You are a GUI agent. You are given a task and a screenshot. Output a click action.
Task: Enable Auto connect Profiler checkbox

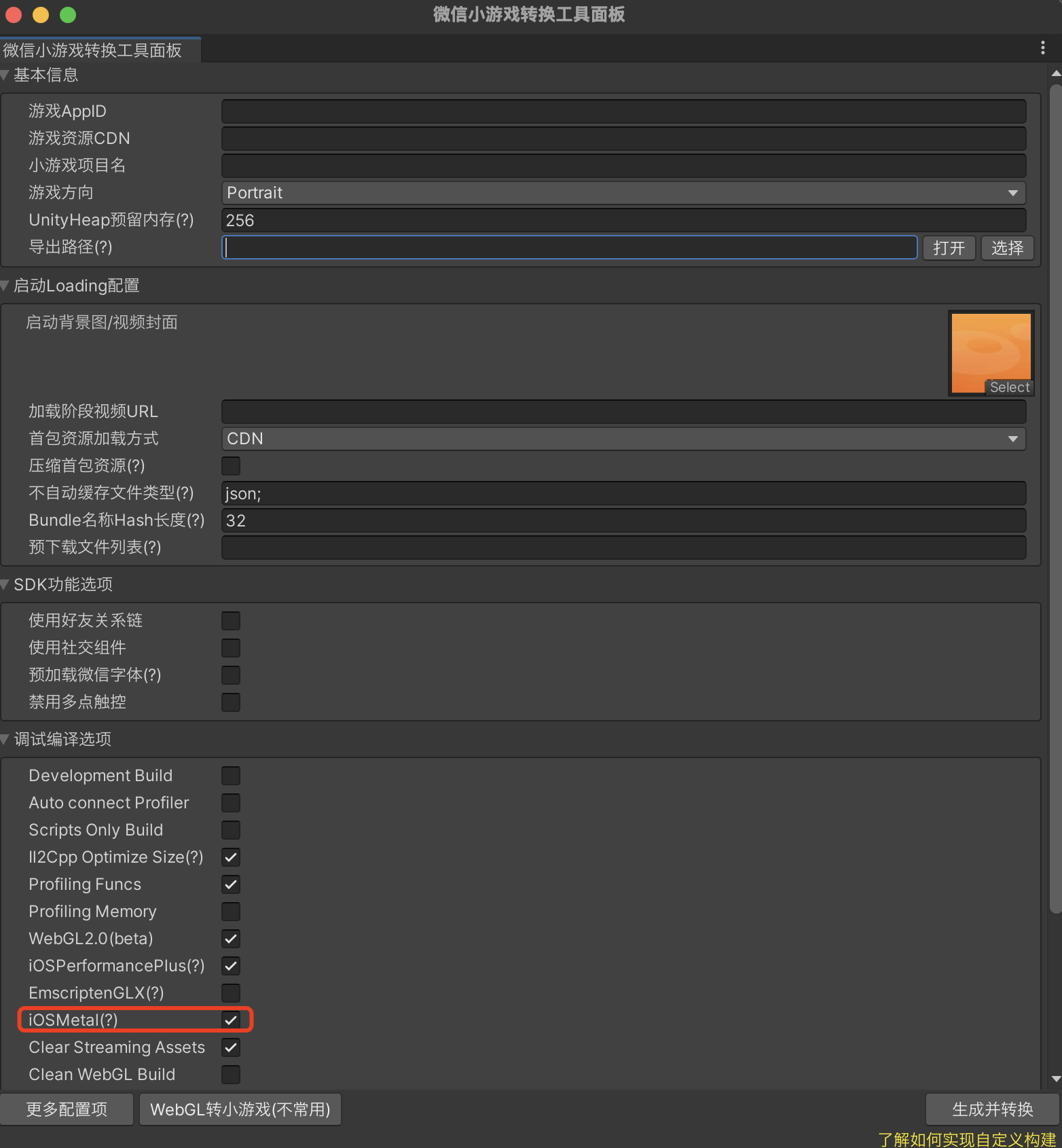[231, 803]
